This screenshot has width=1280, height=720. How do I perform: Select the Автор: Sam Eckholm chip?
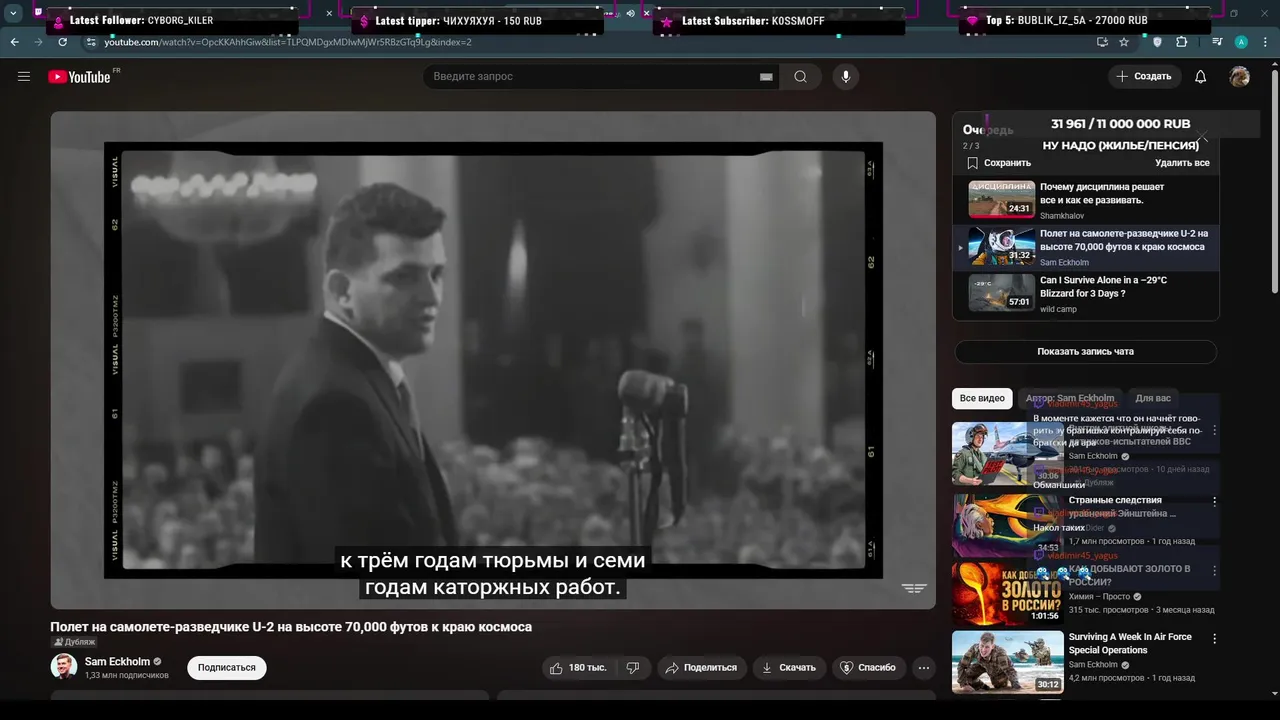[x=1070, y=398]
